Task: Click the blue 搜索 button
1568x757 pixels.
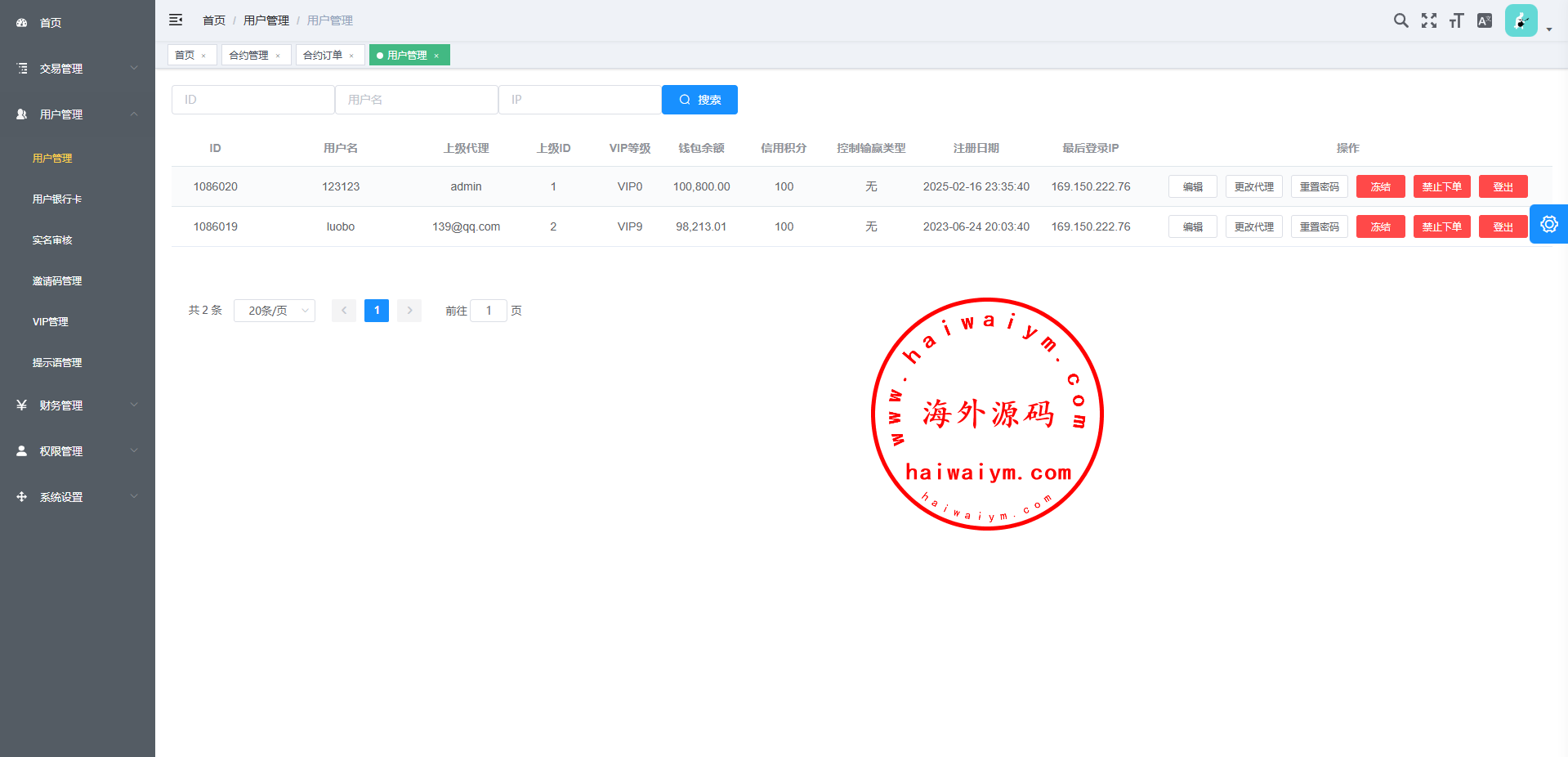Action: coord(699,100)
